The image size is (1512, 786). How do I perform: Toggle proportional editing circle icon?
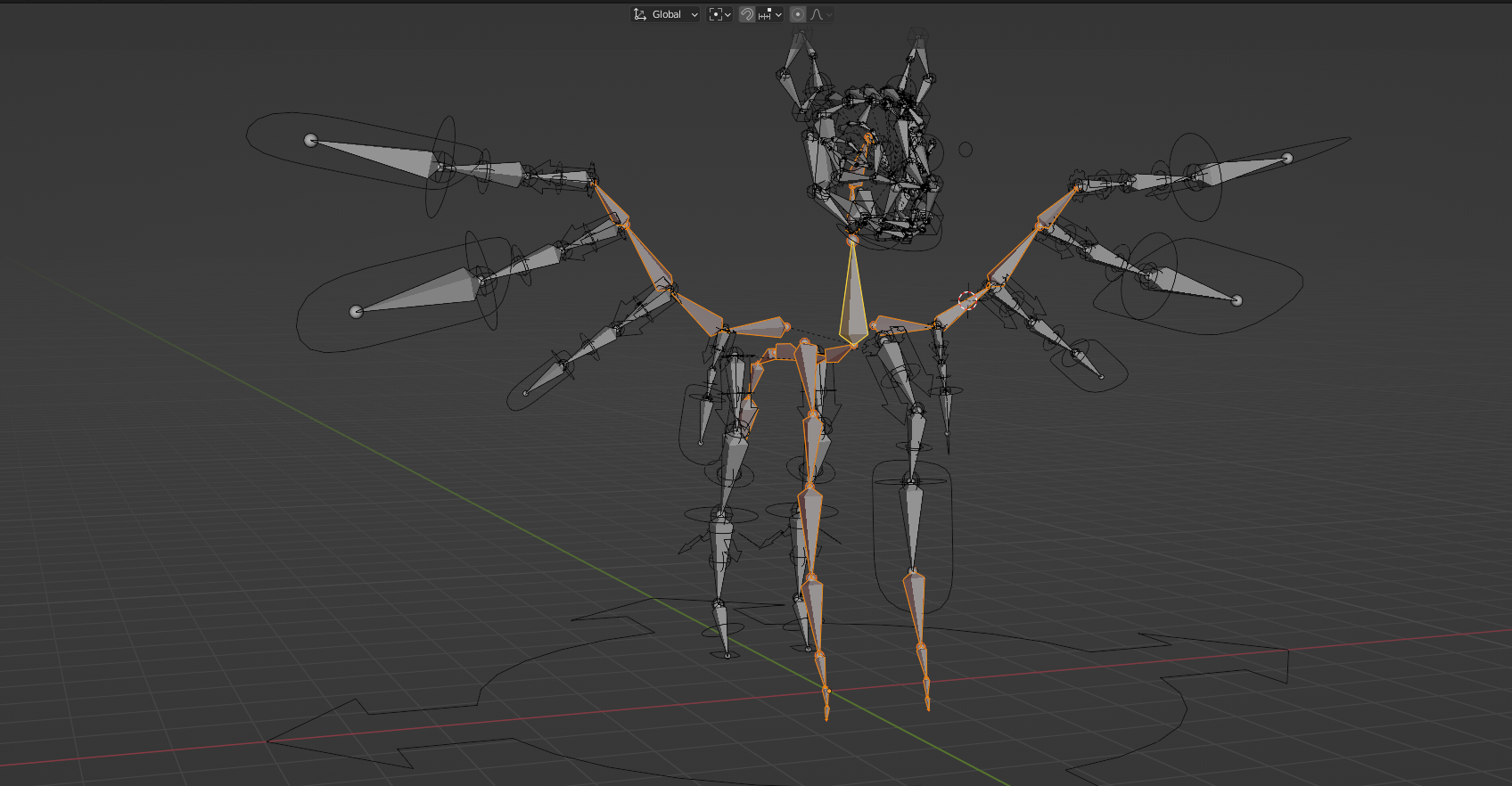[x=798, y=14]
